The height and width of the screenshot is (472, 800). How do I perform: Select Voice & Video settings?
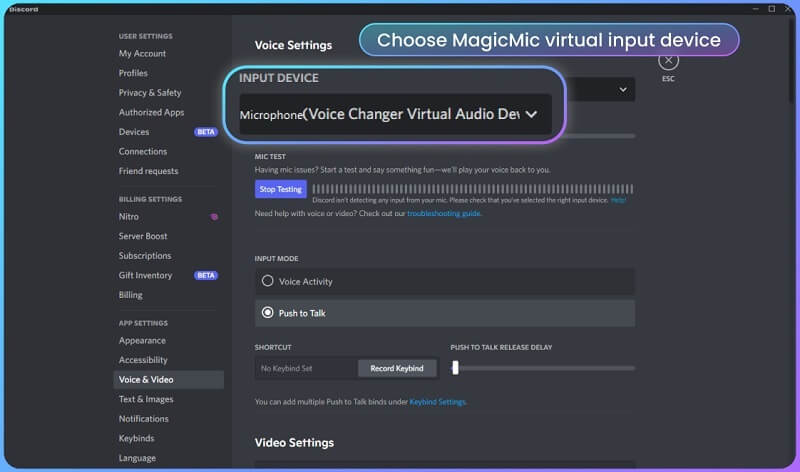click(x=168, y=380)
